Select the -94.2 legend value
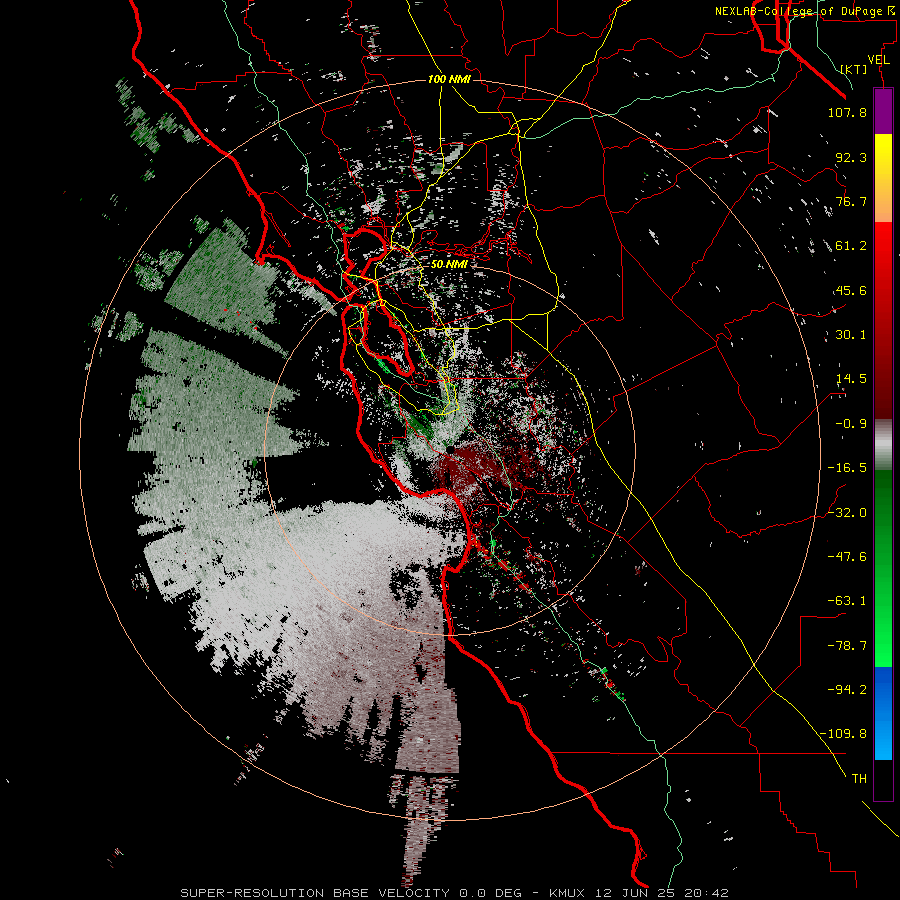 tap(847, 689)
